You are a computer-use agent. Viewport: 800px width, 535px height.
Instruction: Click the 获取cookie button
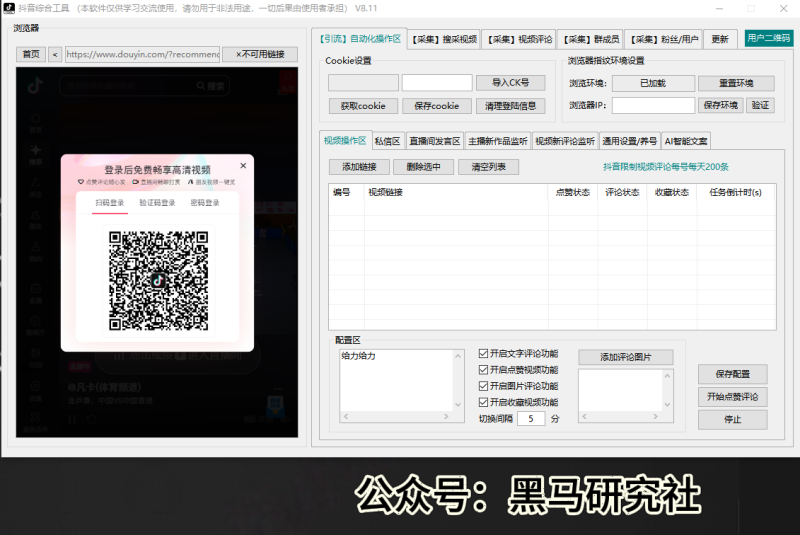tap(363, 106)
